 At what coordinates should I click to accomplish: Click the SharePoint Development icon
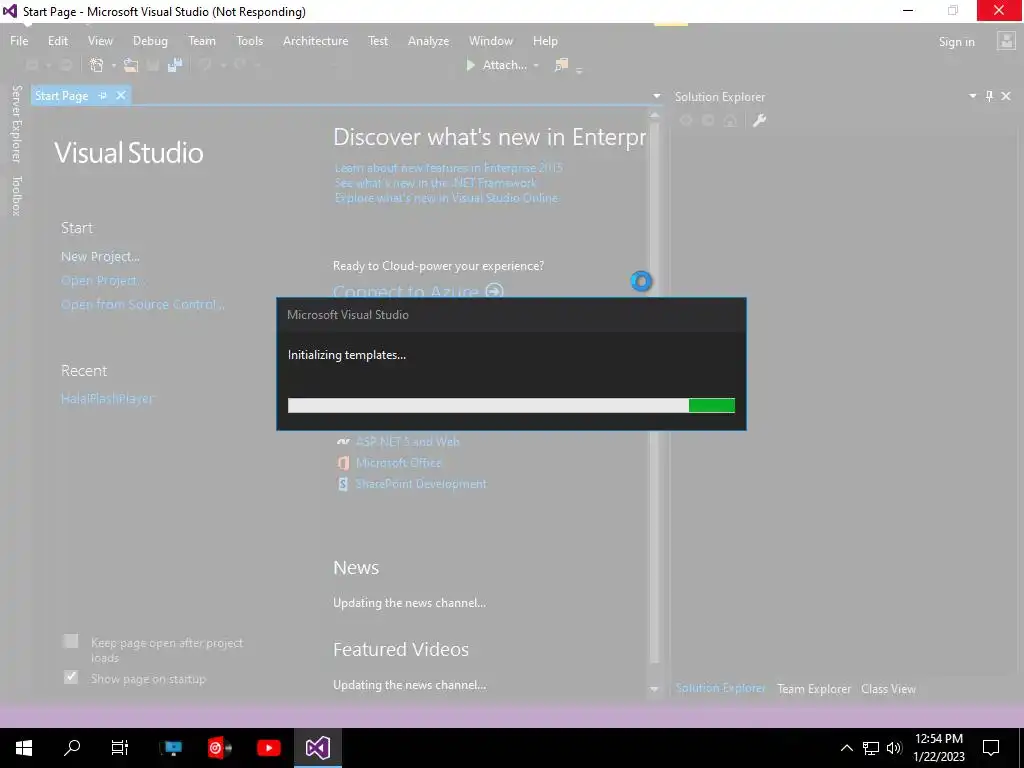[343, 484]
